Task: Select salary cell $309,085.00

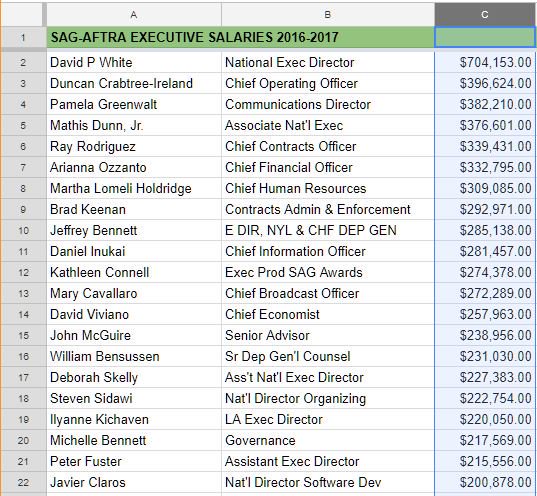Action: point(485,188)
